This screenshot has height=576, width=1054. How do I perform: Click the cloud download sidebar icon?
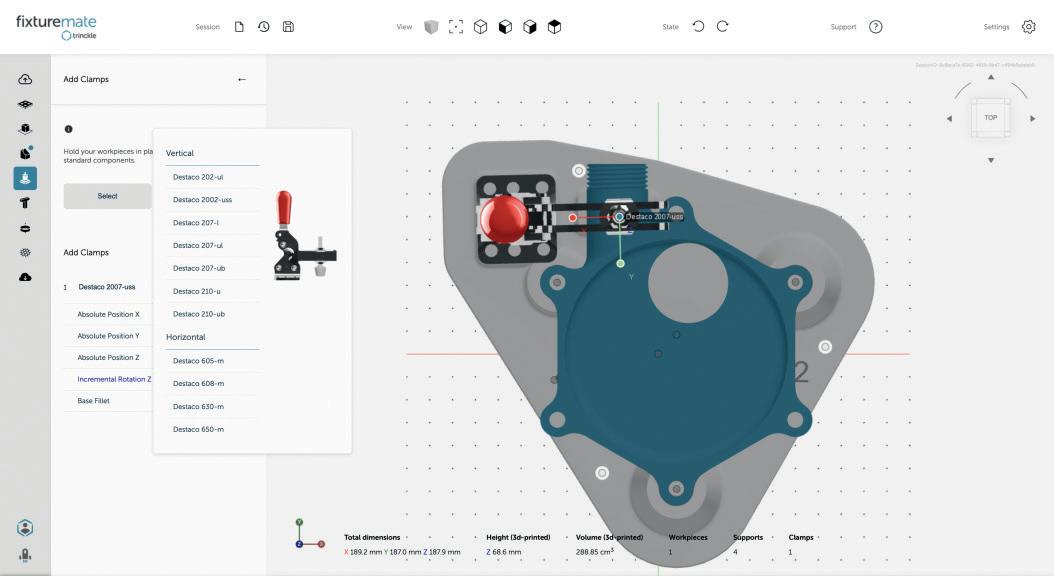25,277
